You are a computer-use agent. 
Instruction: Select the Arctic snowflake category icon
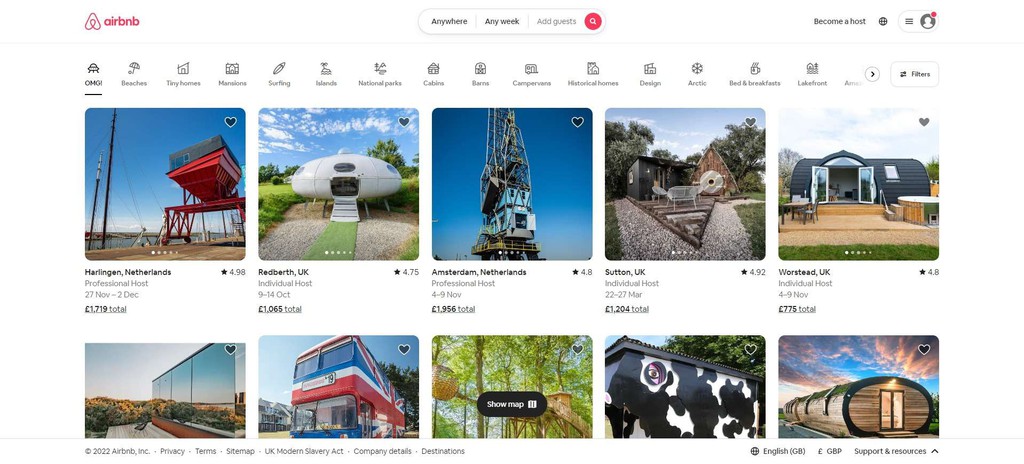click(x=697, y=68)
